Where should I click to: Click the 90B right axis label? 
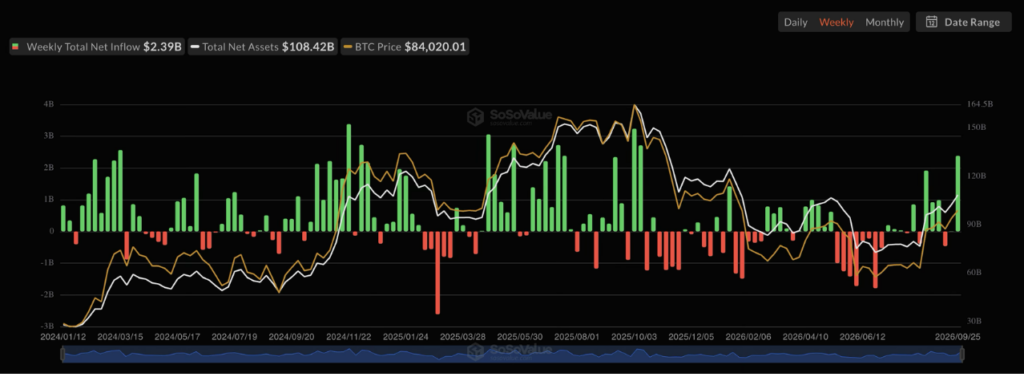[x=975, y=224]
